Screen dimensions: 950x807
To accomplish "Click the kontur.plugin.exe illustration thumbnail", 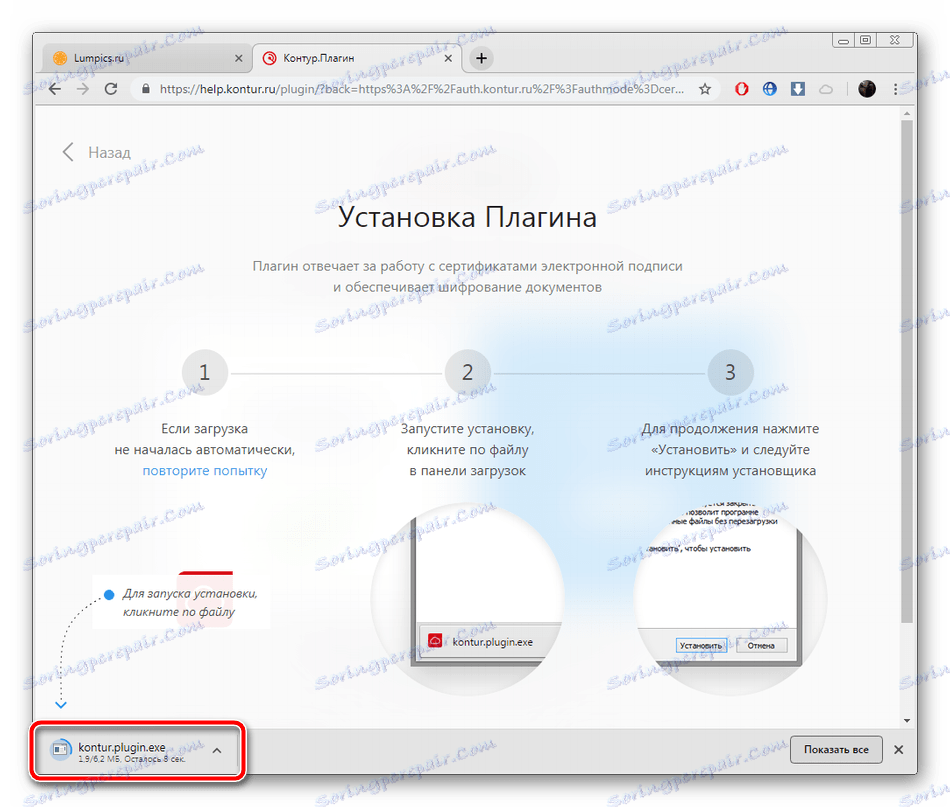I will click(x=468, y=599).
